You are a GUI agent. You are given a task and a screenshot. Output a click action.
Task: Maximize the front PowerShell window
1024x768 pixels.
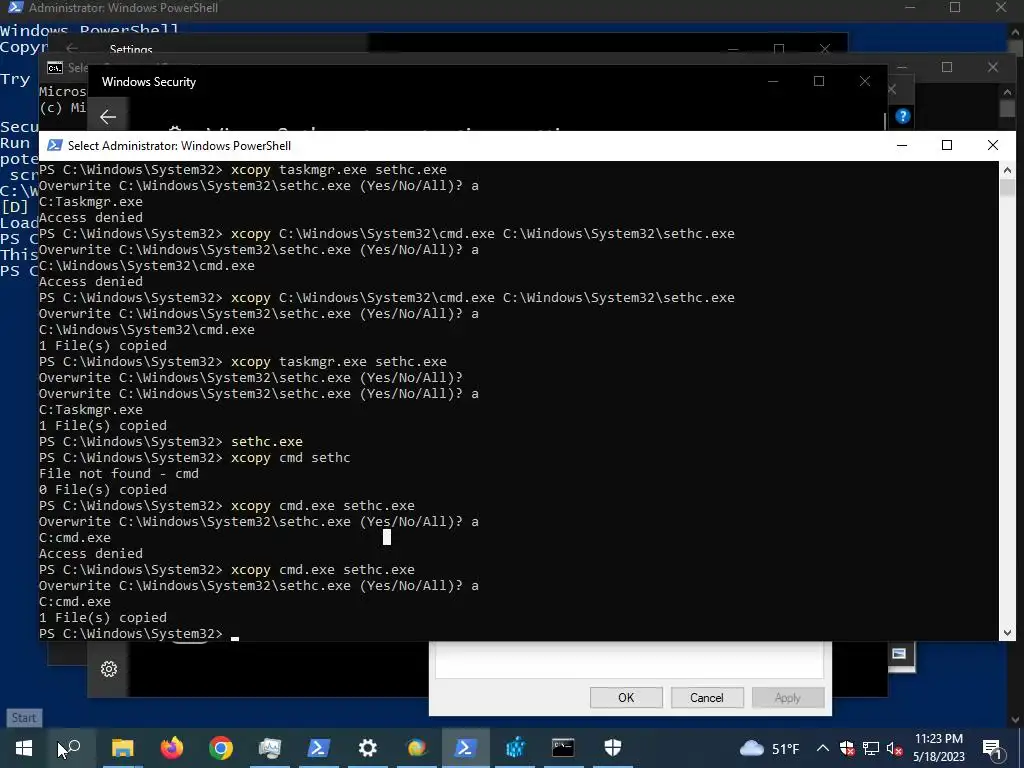pos(947,145)
